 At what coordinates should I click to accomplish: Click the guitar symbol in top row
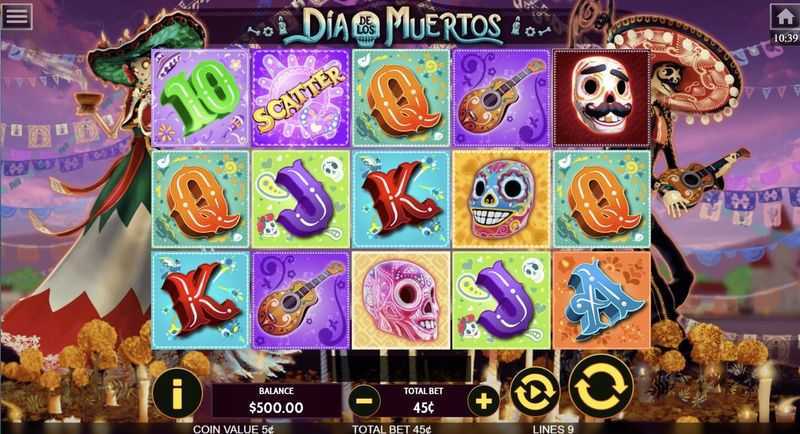(x=501, y=98)
